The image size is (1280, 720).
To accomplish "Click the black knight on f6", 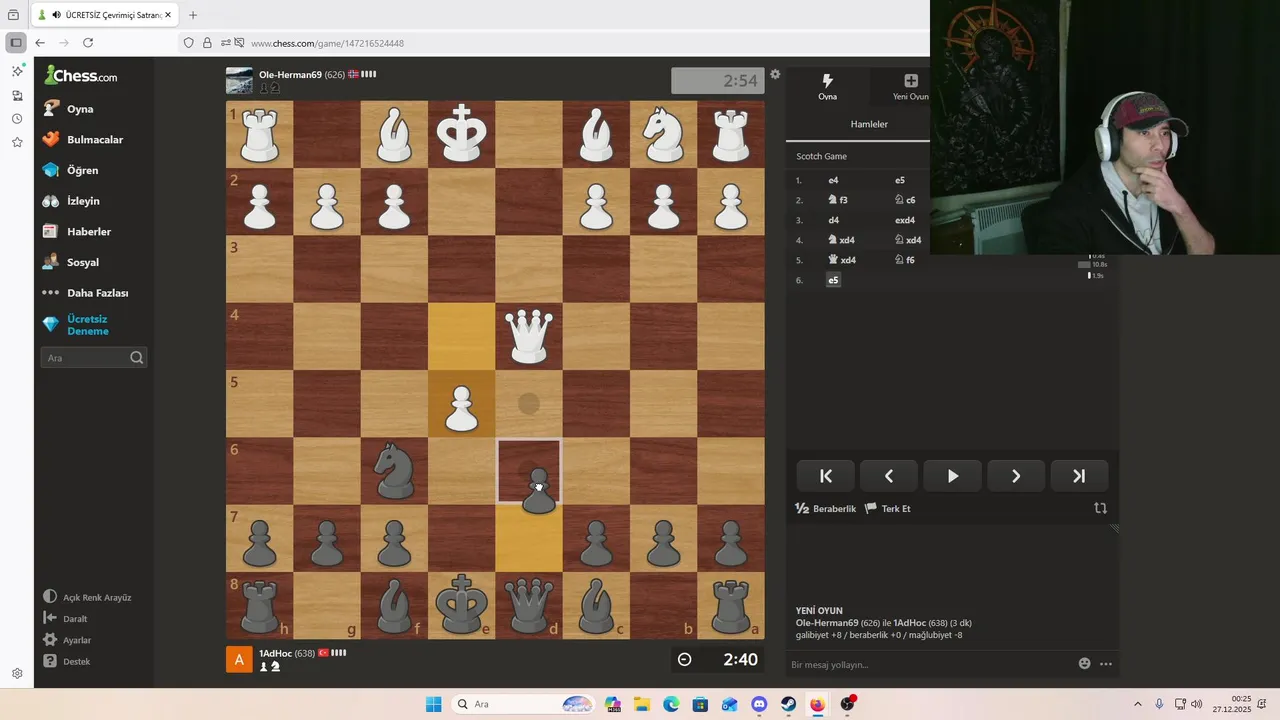I will click(394, 471).
